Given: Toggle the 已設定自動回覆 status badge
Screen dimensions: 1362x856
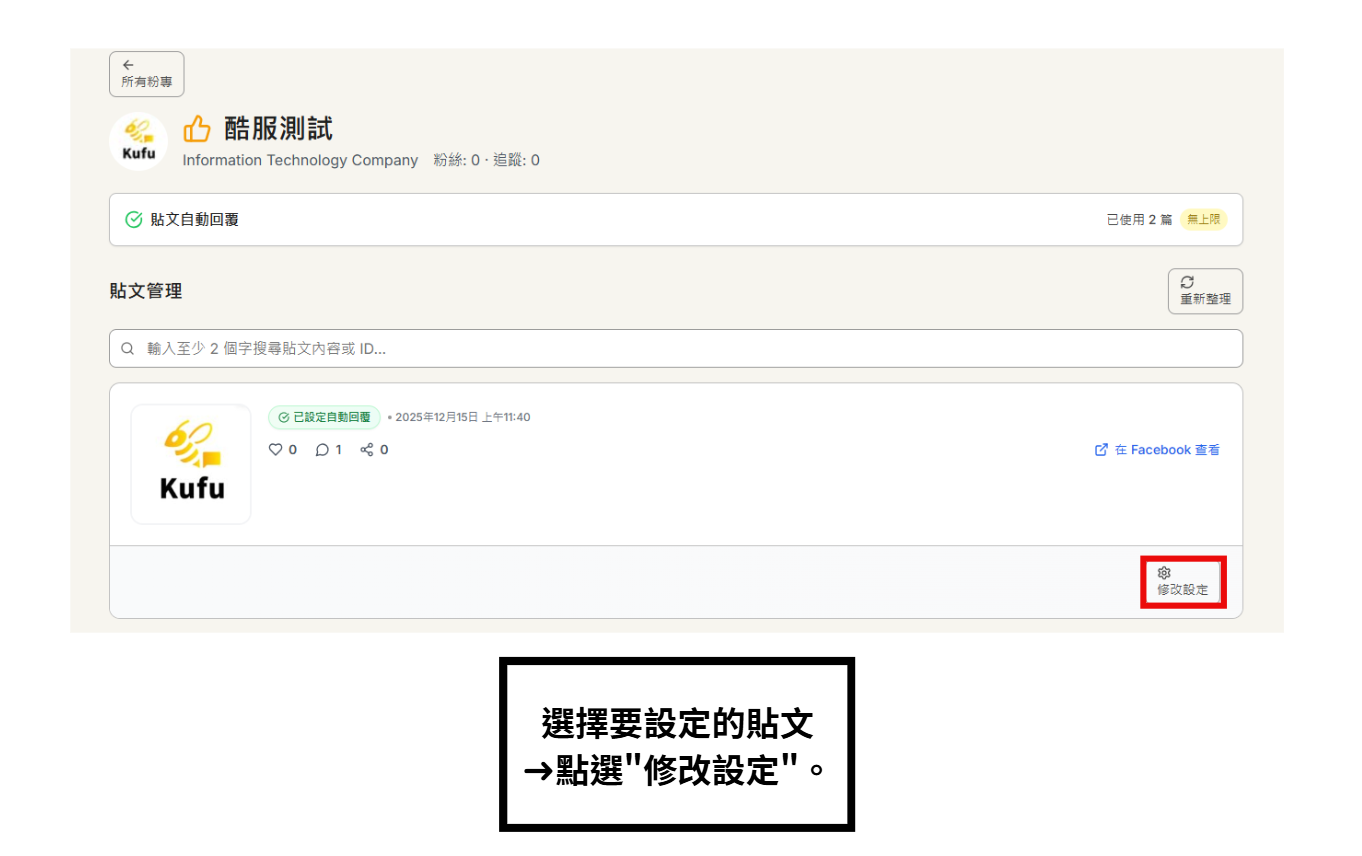Looking at the screenshot, I should tap(324, 417).
